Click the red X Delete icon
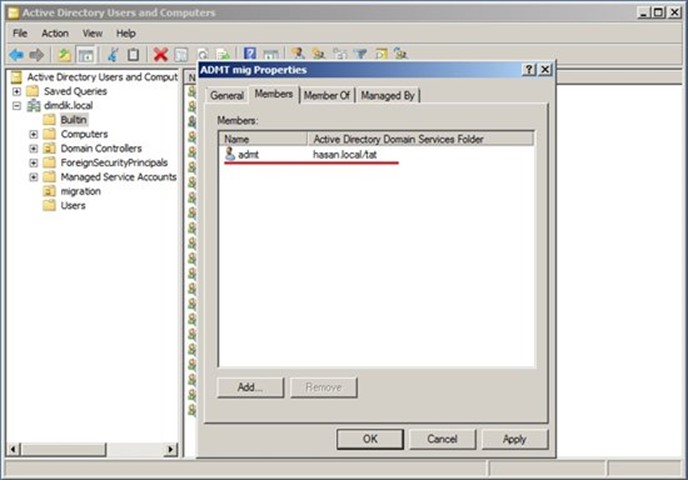 coord(161,55)
